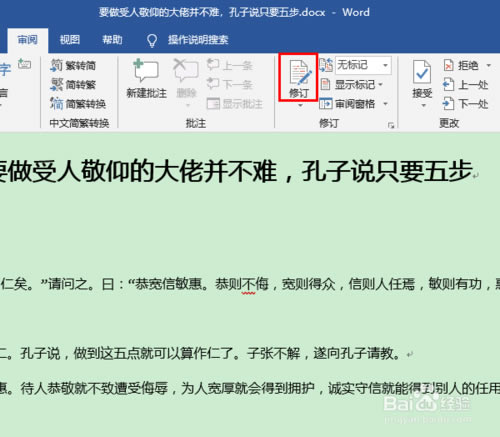
Task: Go to 下一处 next change
Action: click(x=465, y=104)
